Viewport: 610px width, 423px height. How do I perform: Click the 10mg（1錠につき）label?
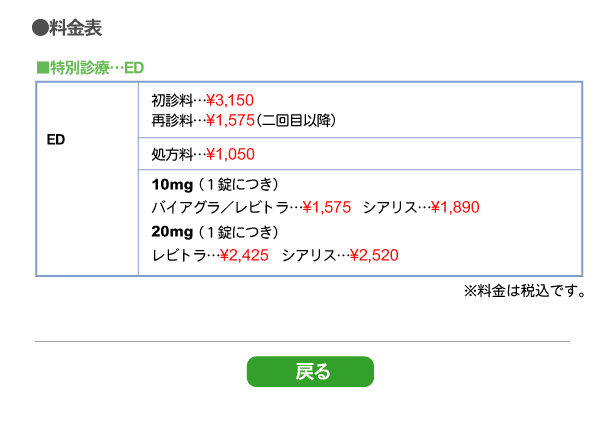(x=215, y=184)
